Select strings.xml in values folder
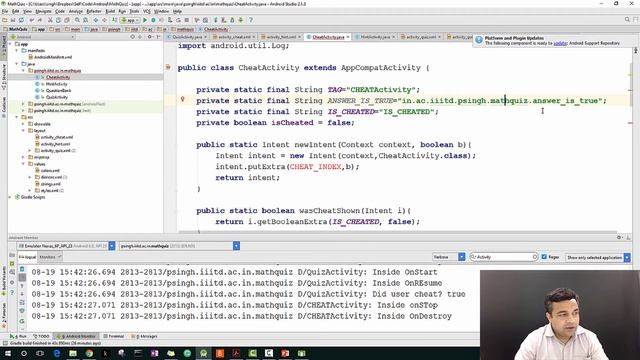This screenshot has width=640, height=360. tap(50, 184)
